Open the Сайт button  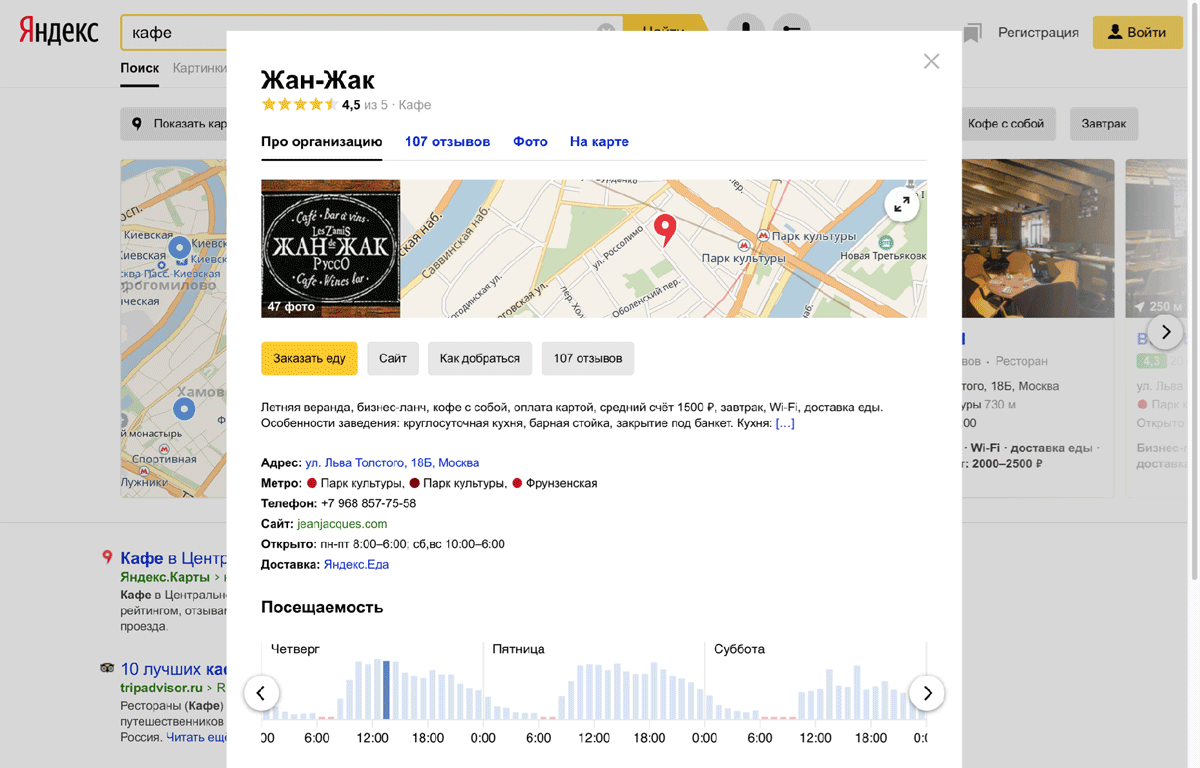[392, 358]
